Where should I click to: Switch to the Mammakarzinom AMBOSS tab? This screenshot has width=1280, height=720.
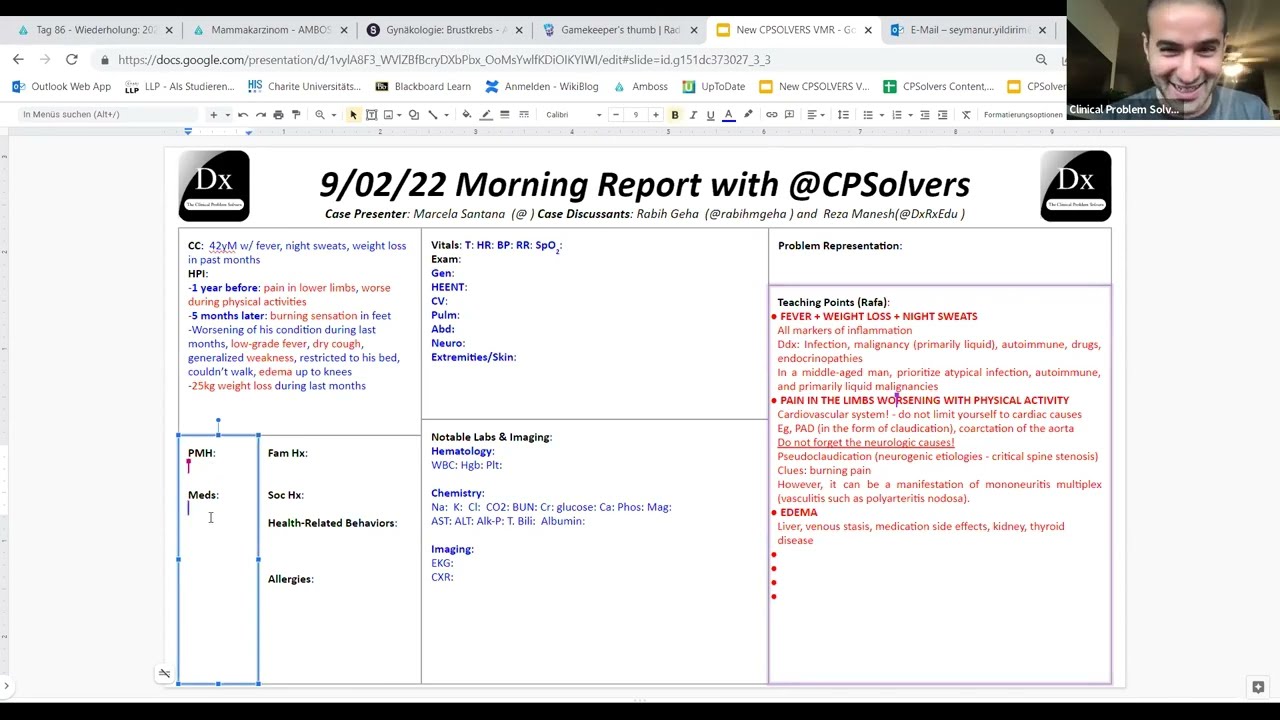click(272, 30)
